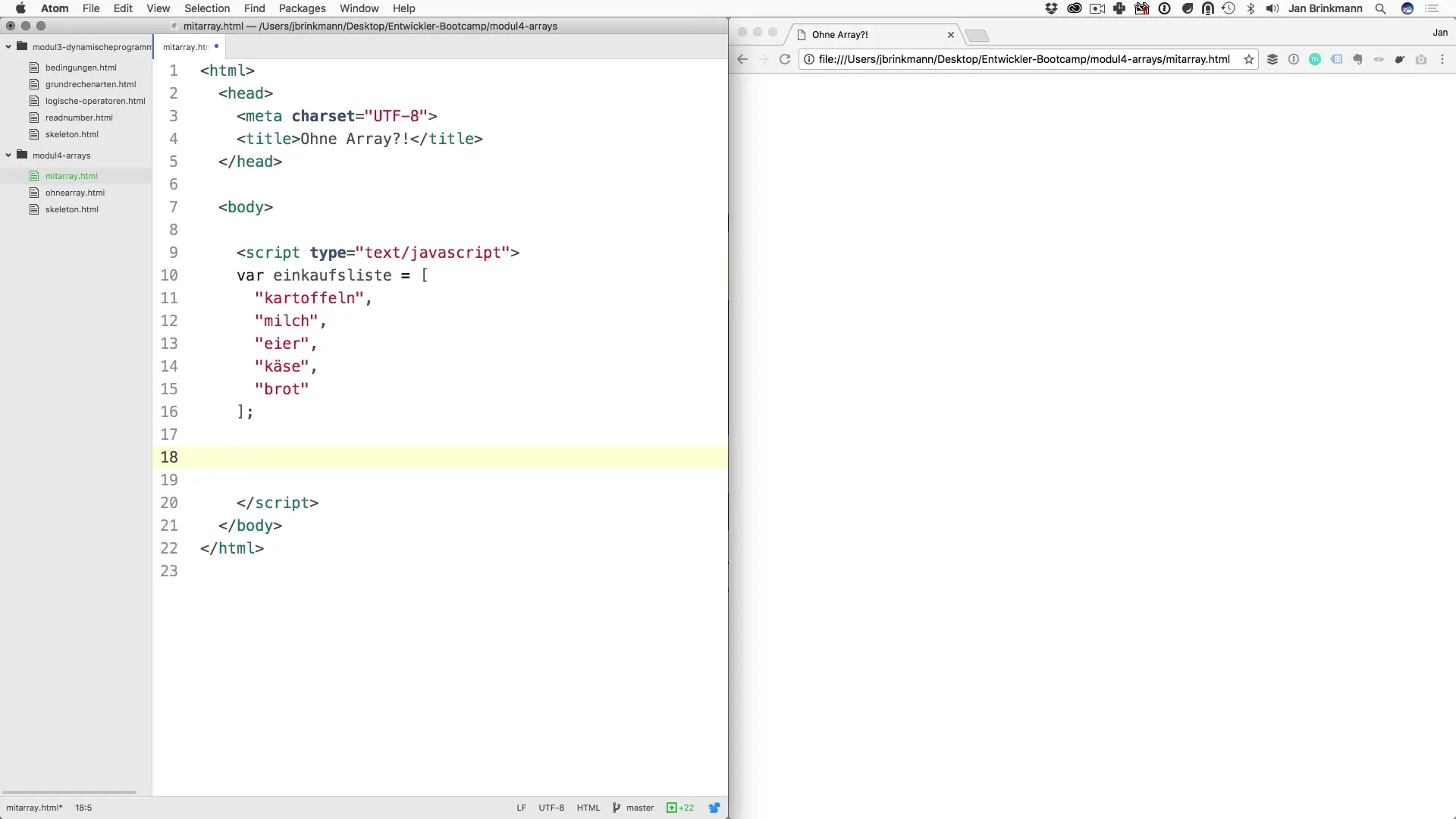Open the Packages menu

coord(302,8)
